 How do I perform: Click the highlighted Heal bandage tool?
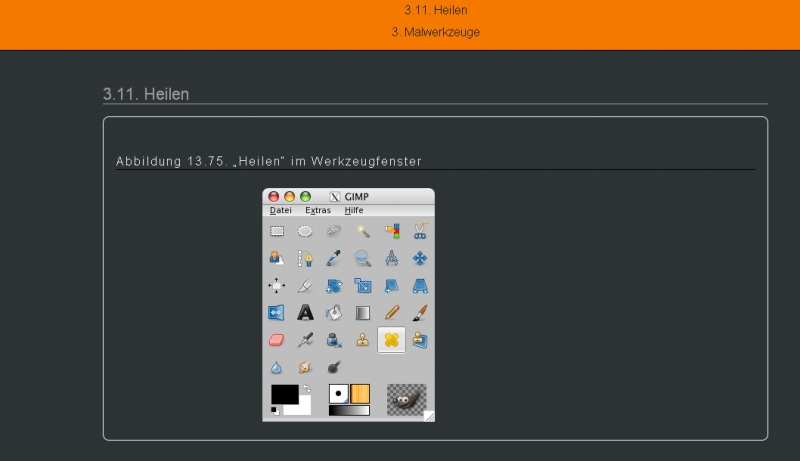(391, 340)
